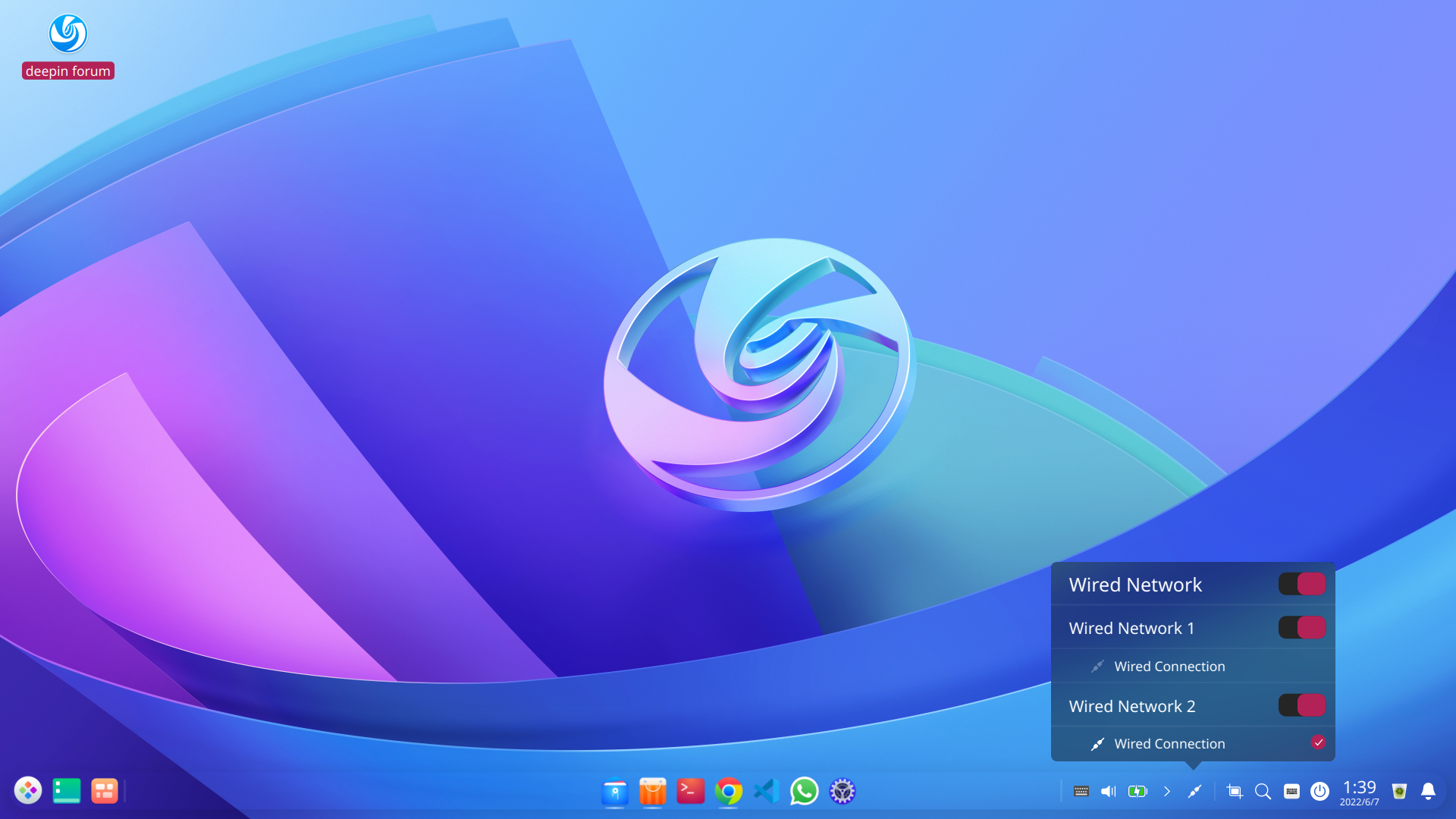Viewport: 1456px width, 819px height.
Task: Open the launcher in the dock
Action: pyautogui.click(x=28, y=791)
